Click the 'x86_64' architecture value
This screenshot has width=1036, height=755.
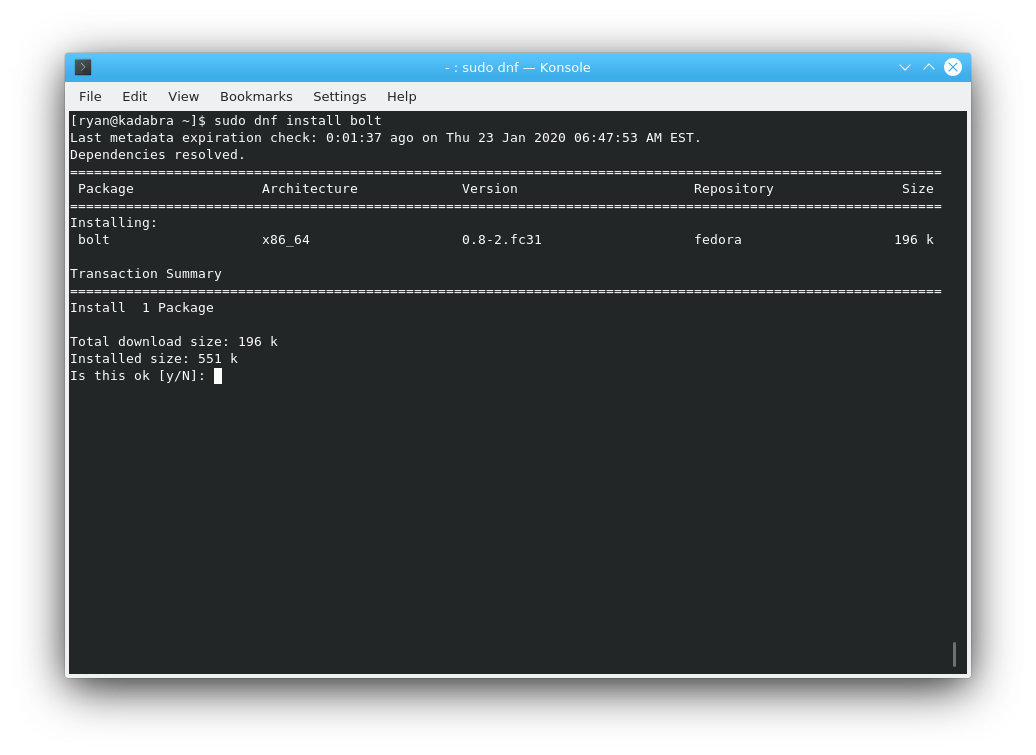[285, 240]
